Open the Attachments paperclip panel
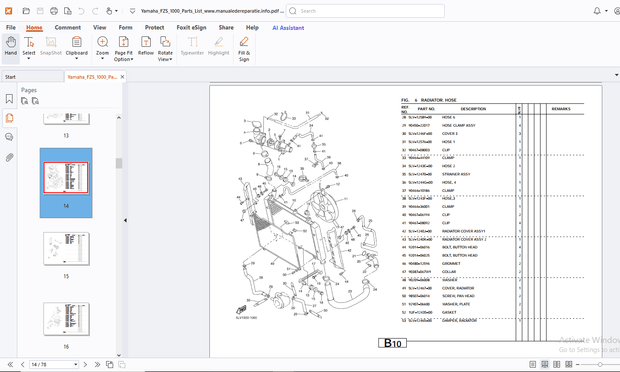Screen dimensions: 620x372 click(x=9, y=157)
